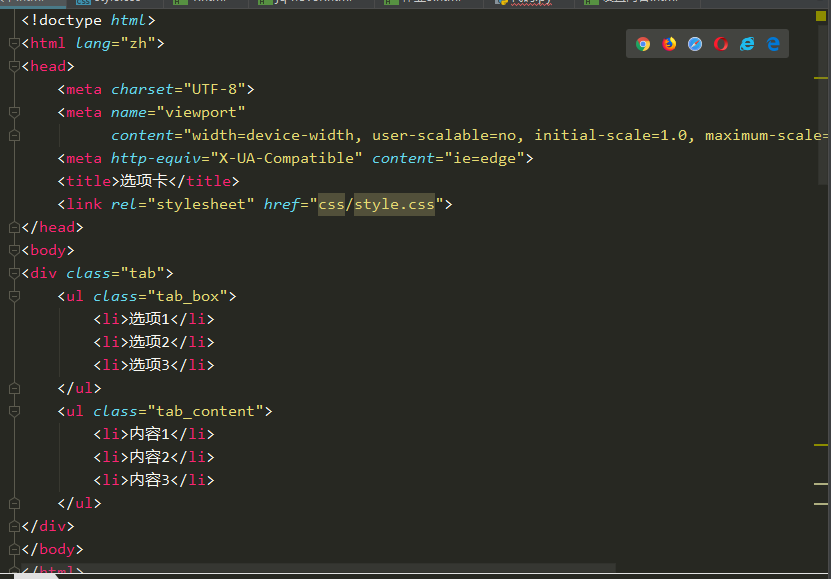Screen dimensions: 831x579
Task: Open page preview in Safari
Action: (x=695, y=44)
